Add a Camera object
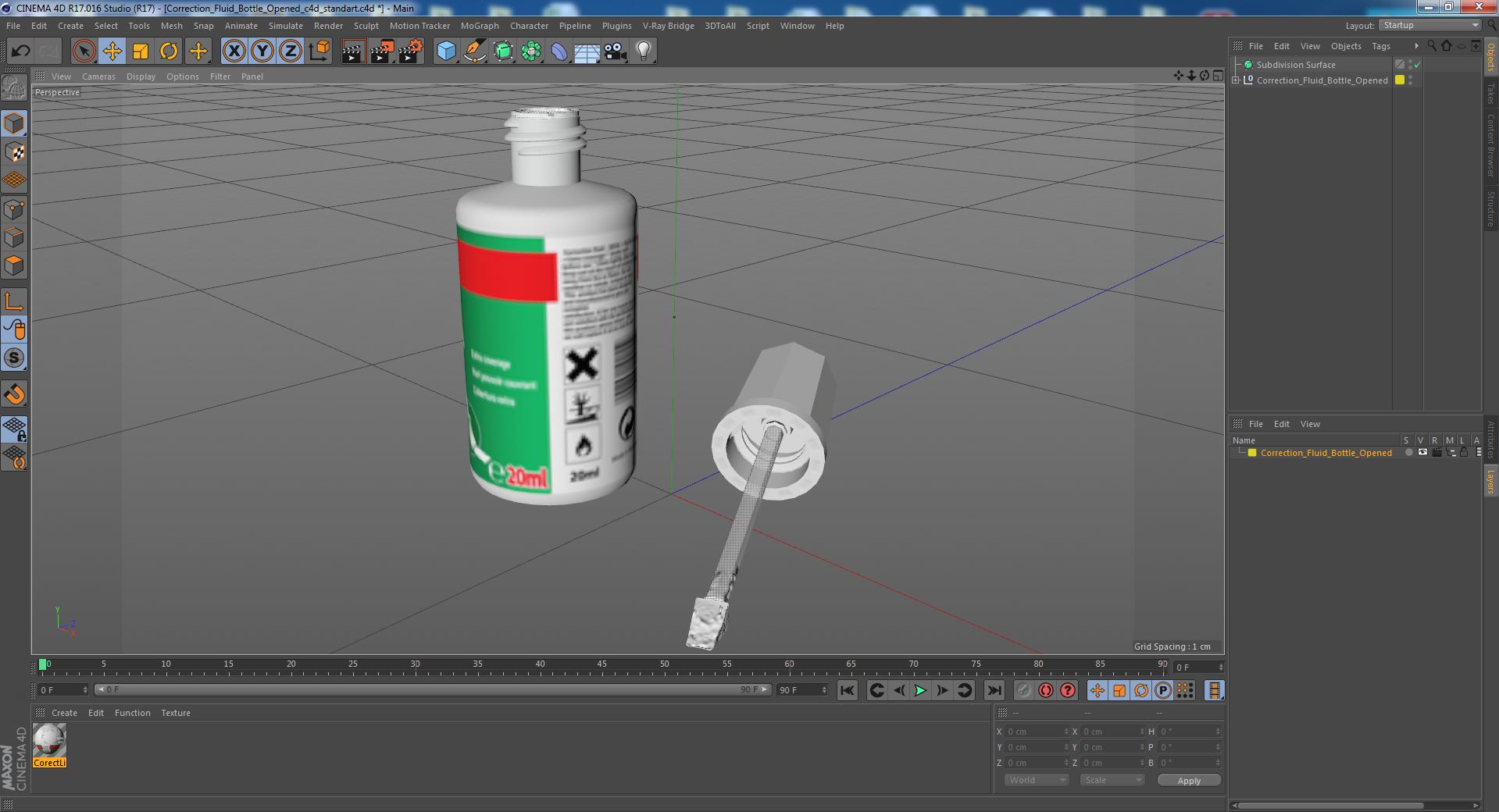Viewport: 1499px width, 812px height. click(x=616, y=52)
